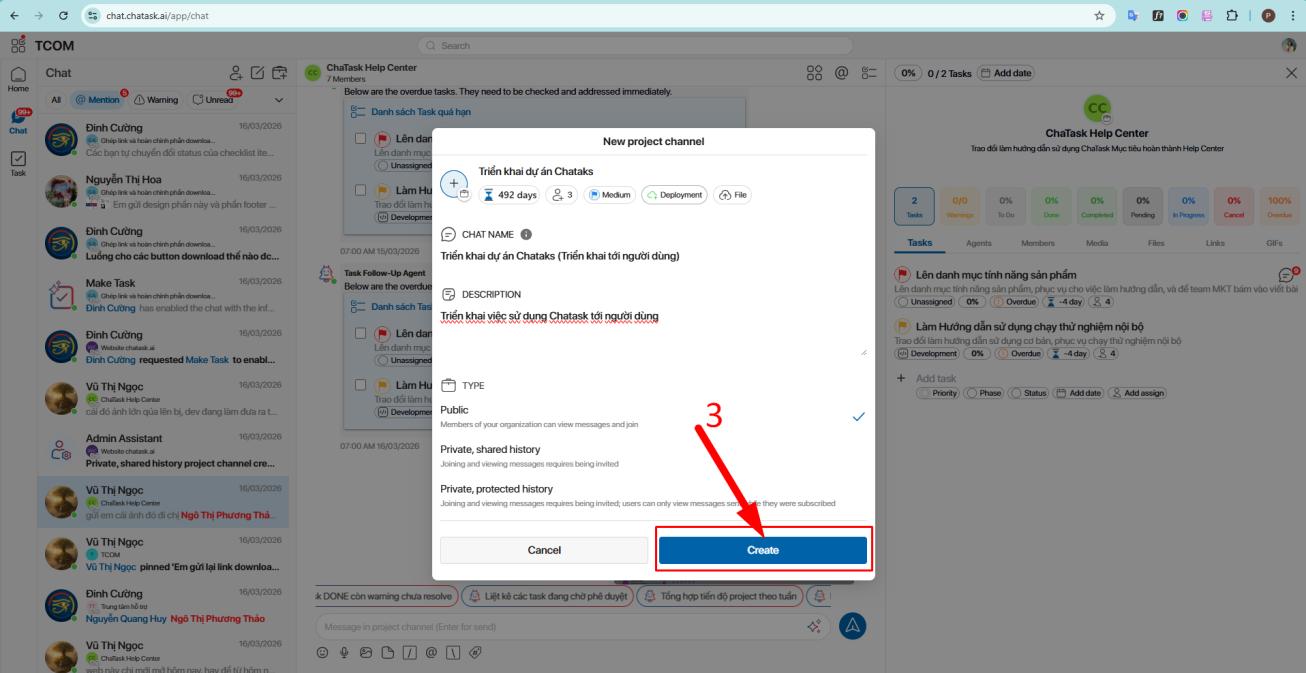This screenshot has height=673, width=1306.
Task: Click the microphone voice icon
Action: pyautogui.click(x=345, y=652)
